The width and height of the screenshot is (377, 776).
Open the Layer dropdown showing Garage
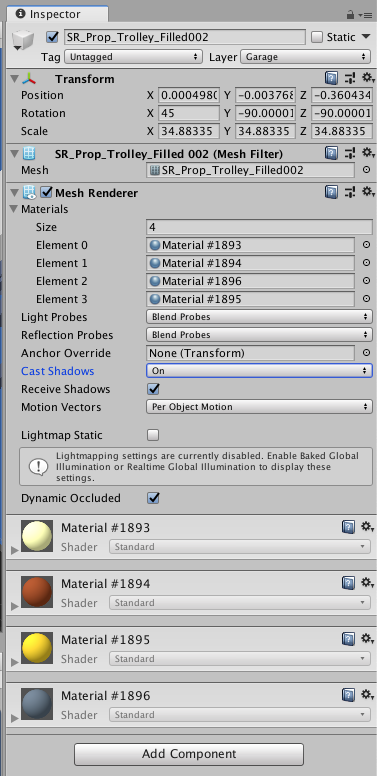(305, 57)
